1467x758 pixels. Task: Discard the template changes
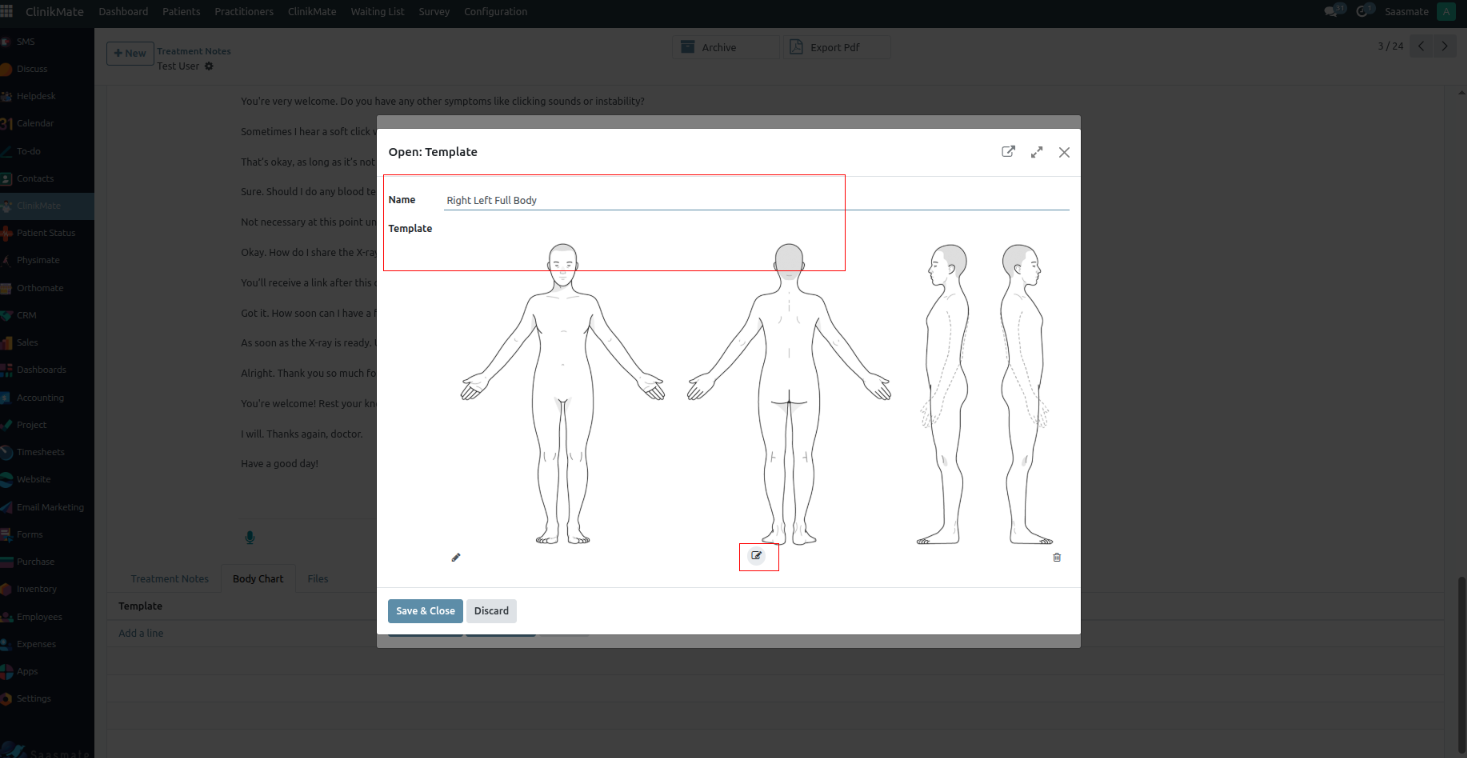491,611
